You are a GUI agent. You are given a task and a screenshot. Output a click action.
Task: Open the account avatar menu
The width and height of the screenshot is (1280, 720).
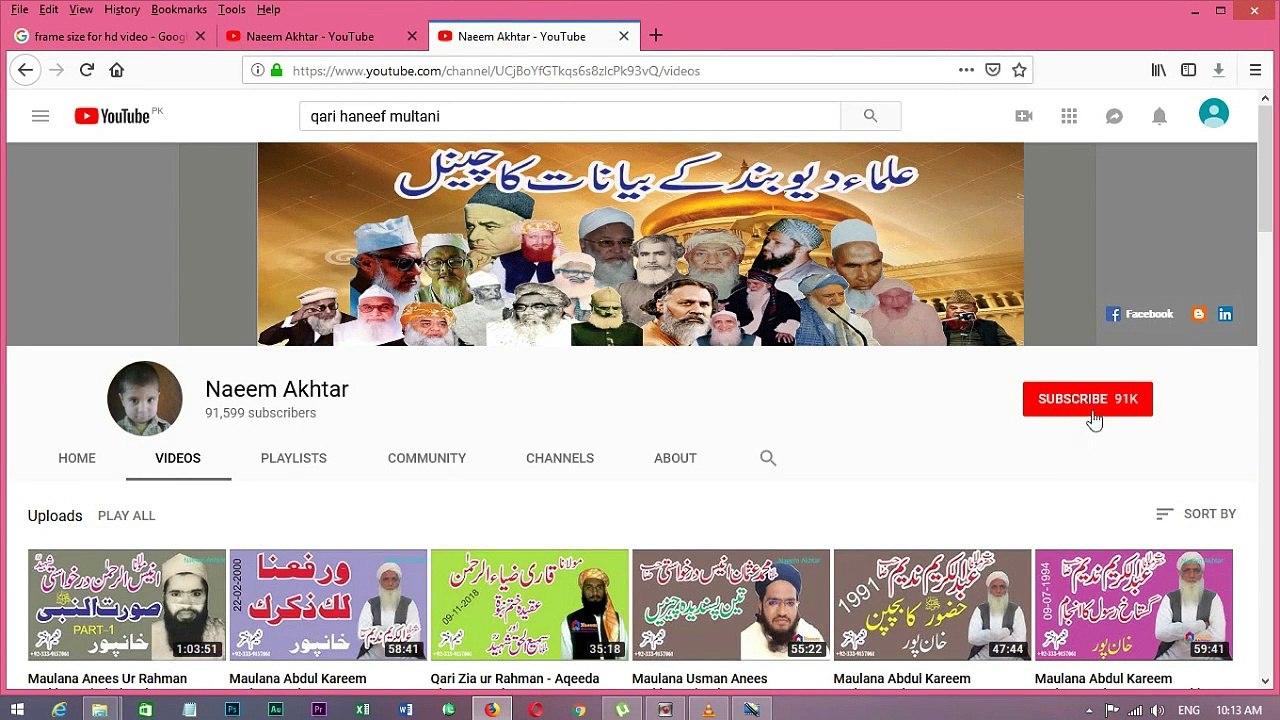point(1214,114)
